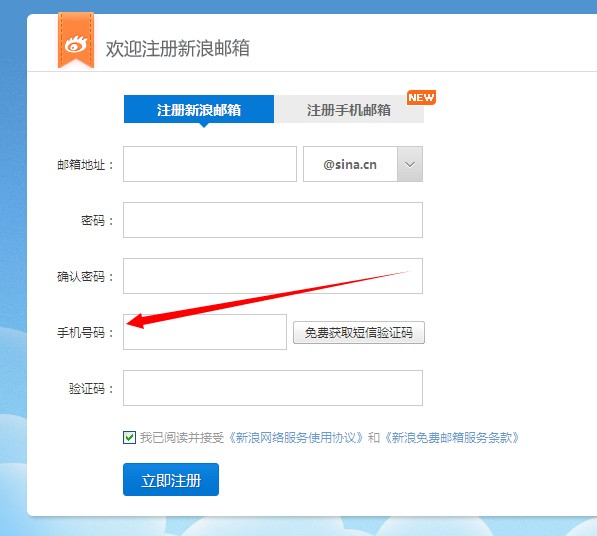The width and height of the screenshot is (597, 536).
Task: Click the 密码 password field
Action: click(273, 220)
